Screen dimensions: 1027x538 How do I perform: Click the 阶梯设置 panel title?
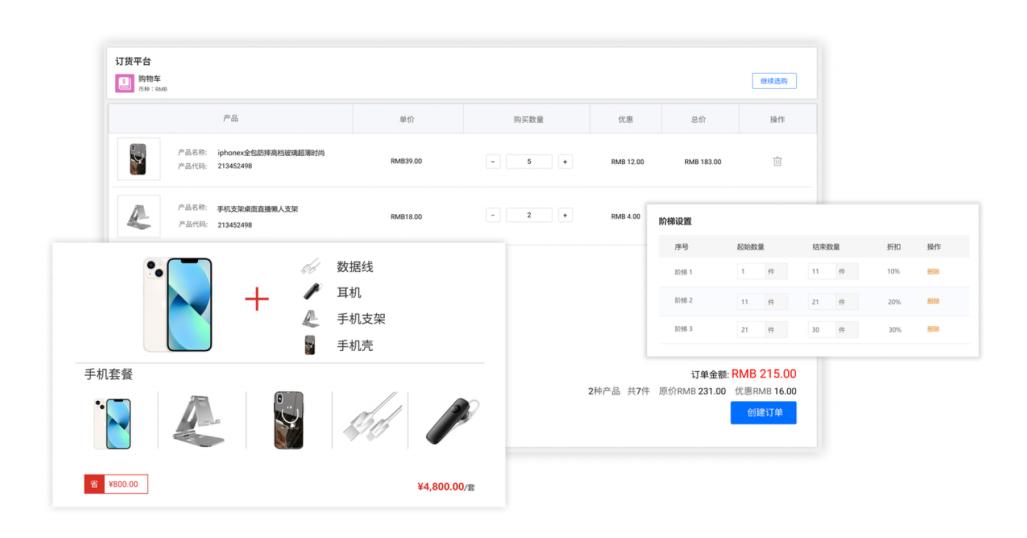(x=675, y=221)
